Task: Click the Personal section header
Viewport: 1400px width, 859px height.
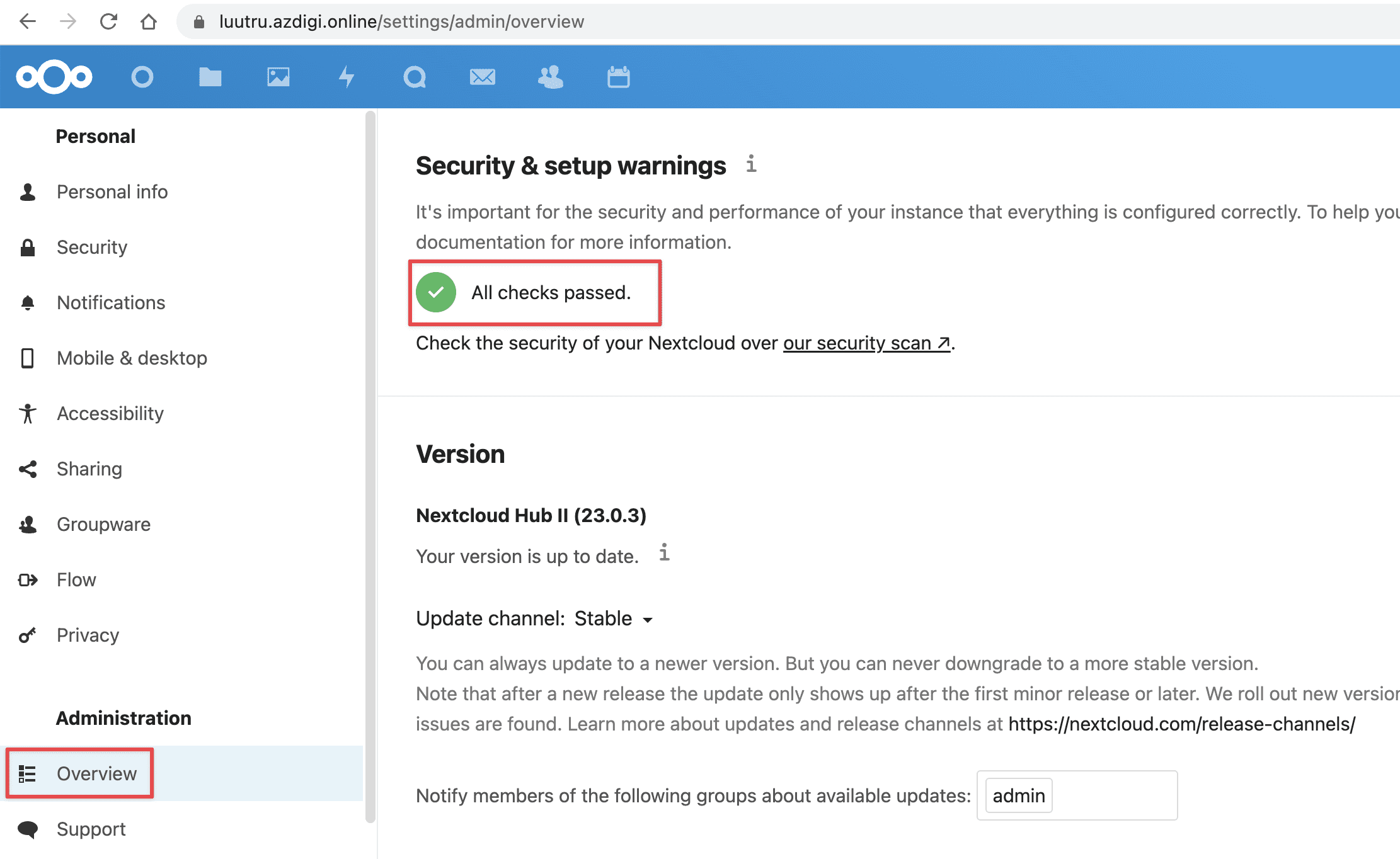Action: tap(96, 136)
